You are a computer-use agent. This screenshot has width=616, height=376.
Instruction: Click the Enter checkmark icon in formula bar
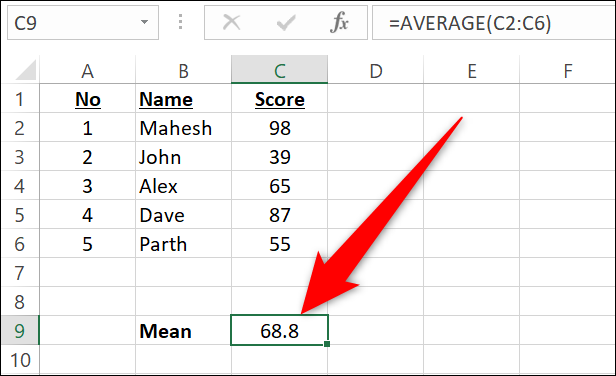pos(286,22)
